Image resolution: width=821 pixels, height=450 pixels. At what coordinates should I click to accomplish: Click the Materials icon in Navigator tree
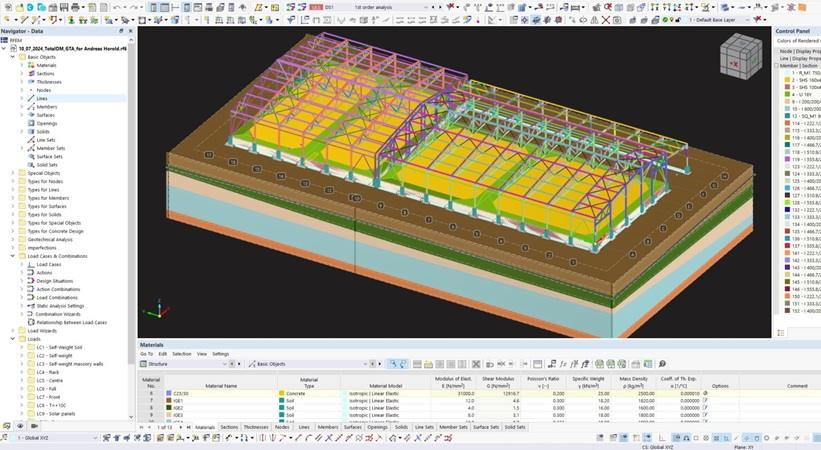click(x=31, y=65)
